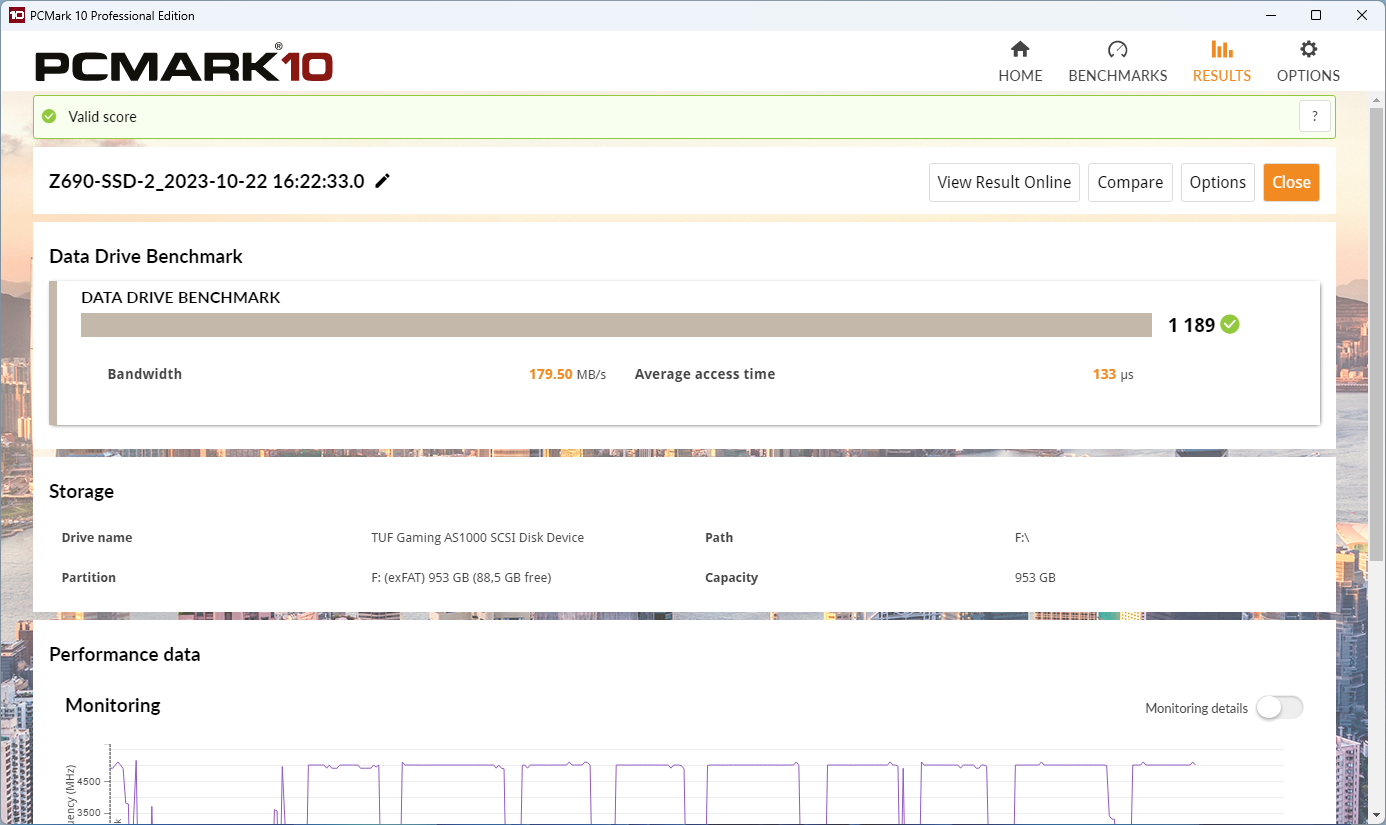Viewport: 1386px width, 825px height.
Task: Click the Monitoring chart heading
Action: click(112, 705)
